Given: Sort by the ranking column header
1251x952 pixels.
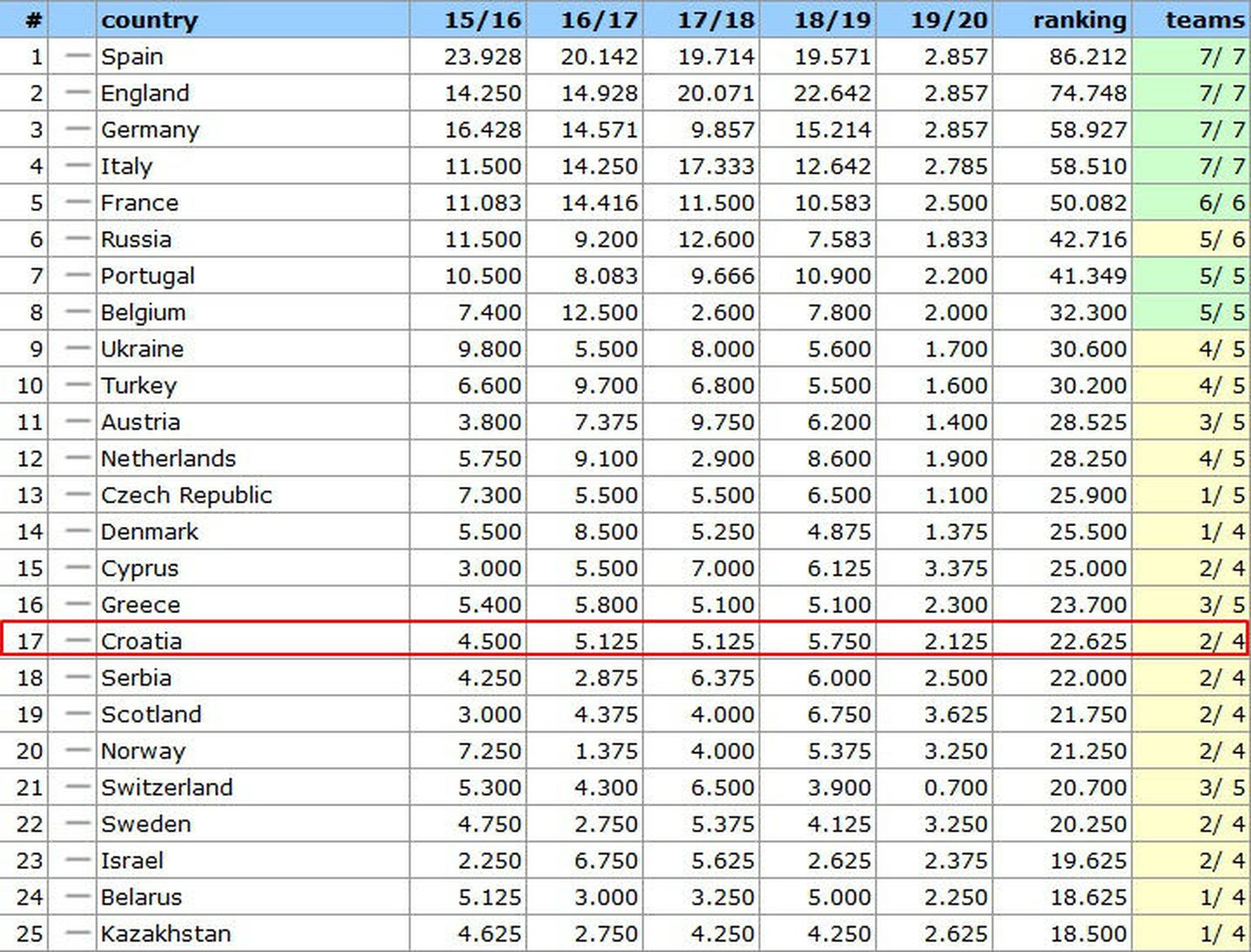Looking at the screenshot, I should 1079,20.
